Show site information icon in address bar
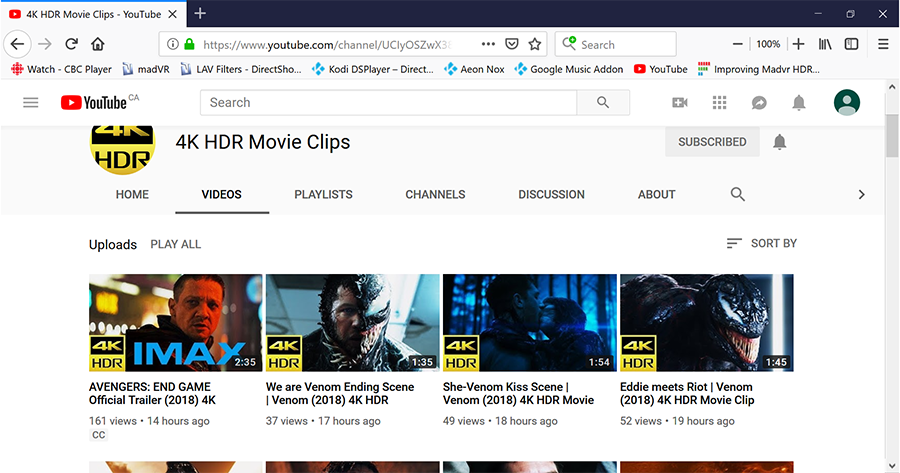This screenshot has height=473, width=900. tap(172, 44)
